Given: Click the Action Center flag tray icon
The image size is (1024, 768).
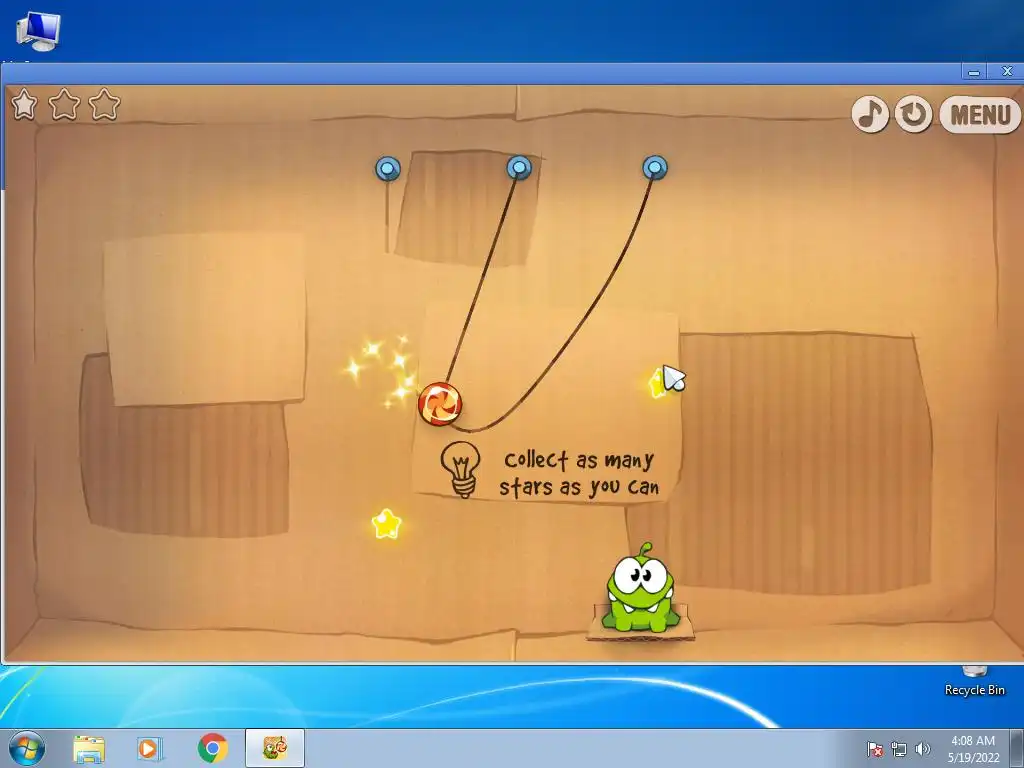Looking at the screenshot, I should 875,749.
